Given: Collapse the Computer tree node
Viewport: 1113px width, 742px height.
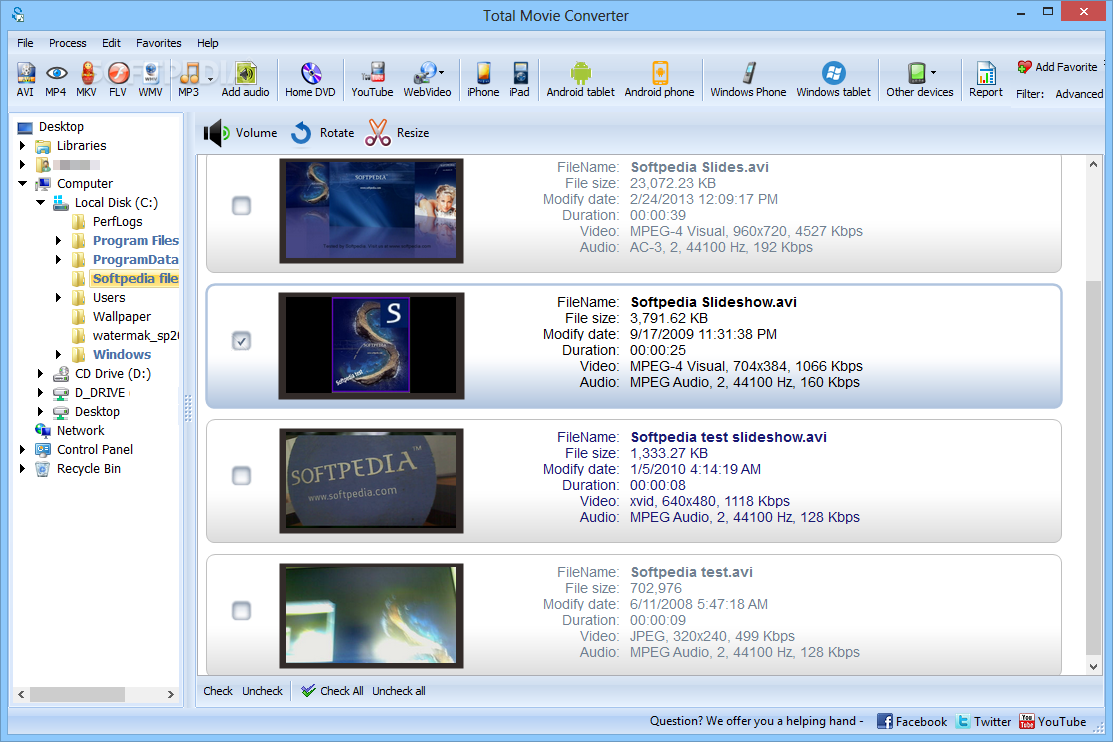Looking at the screenshot, I should [x=22, y=183].
